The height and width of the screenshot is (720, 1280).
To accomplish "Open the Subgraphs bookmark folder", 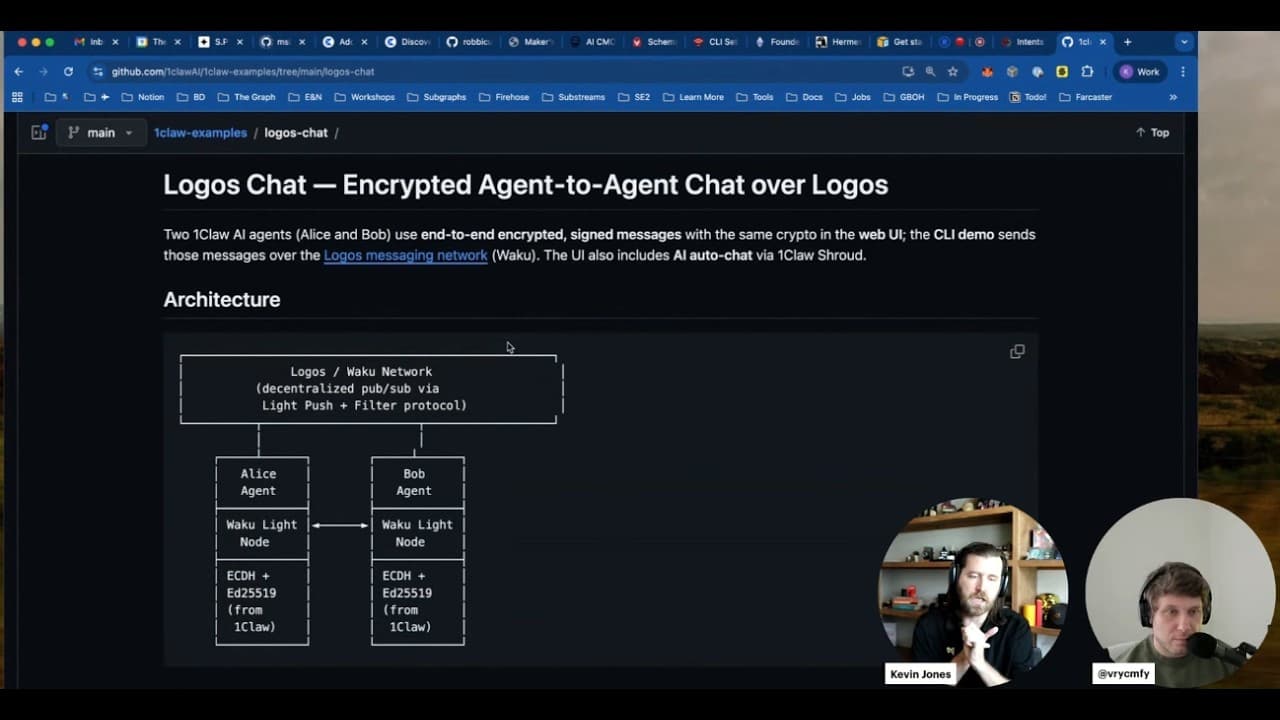I will coord(436,97).
